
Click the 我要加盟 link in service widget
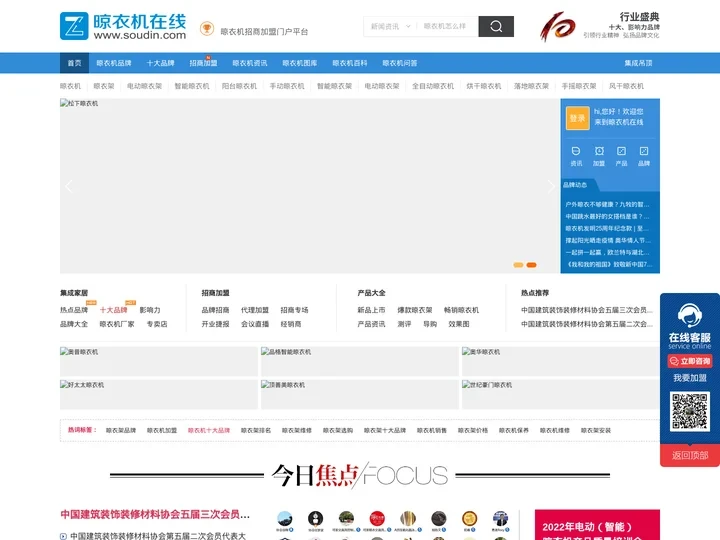tap(690, 378)
